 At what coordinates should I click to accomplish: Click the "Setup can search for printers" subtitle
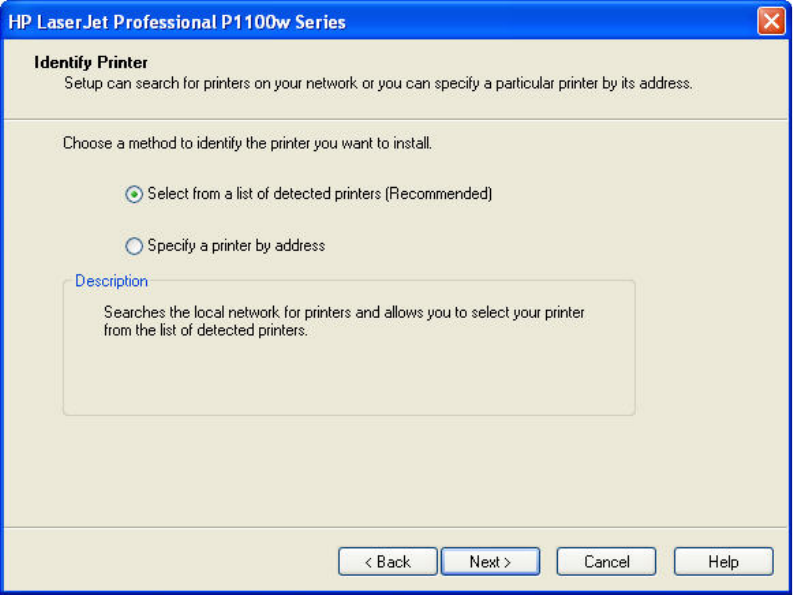click(x=377, y=83)
